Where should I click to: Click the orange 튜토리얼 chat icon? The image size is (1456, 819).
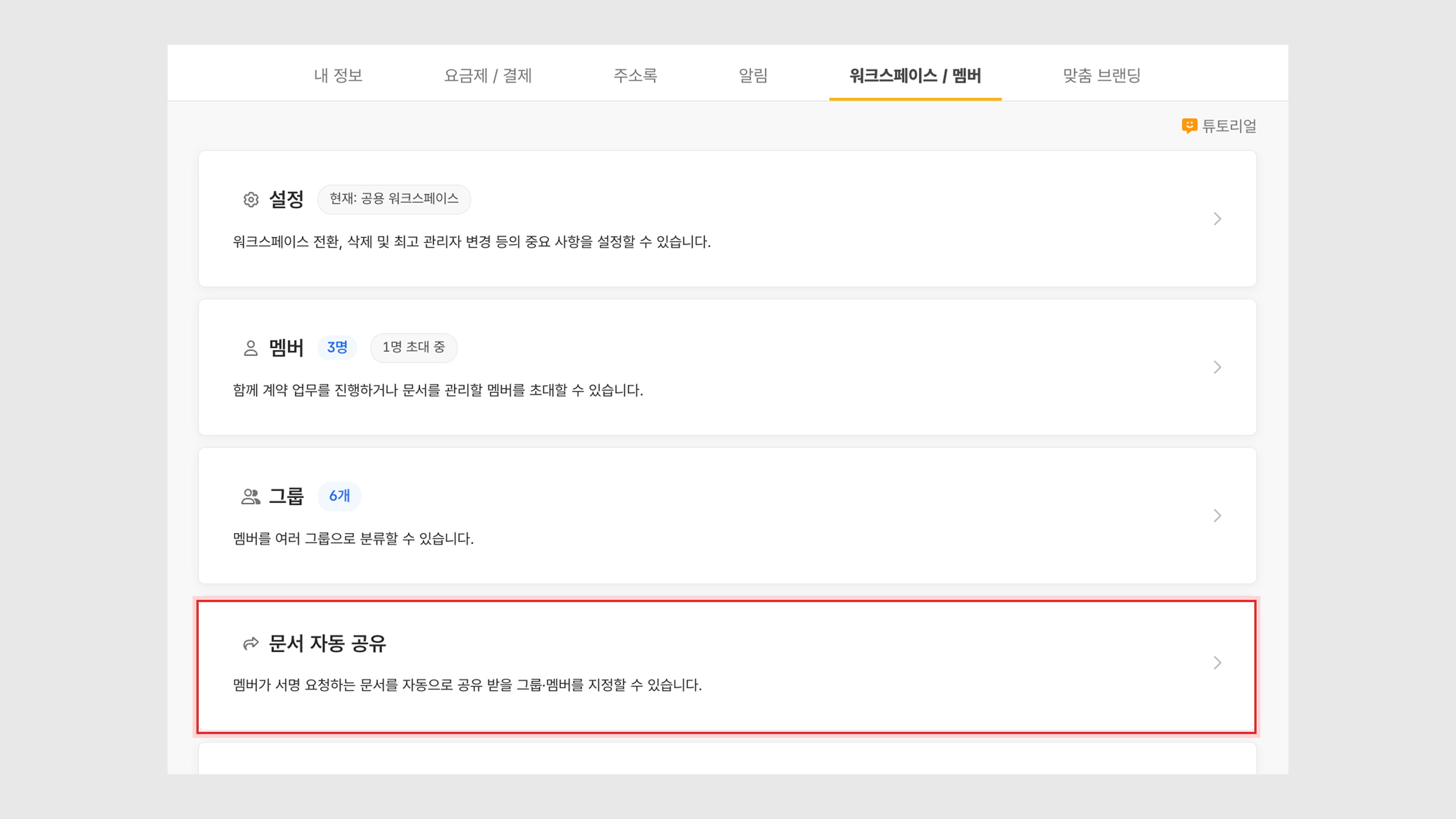(1189, 126)
